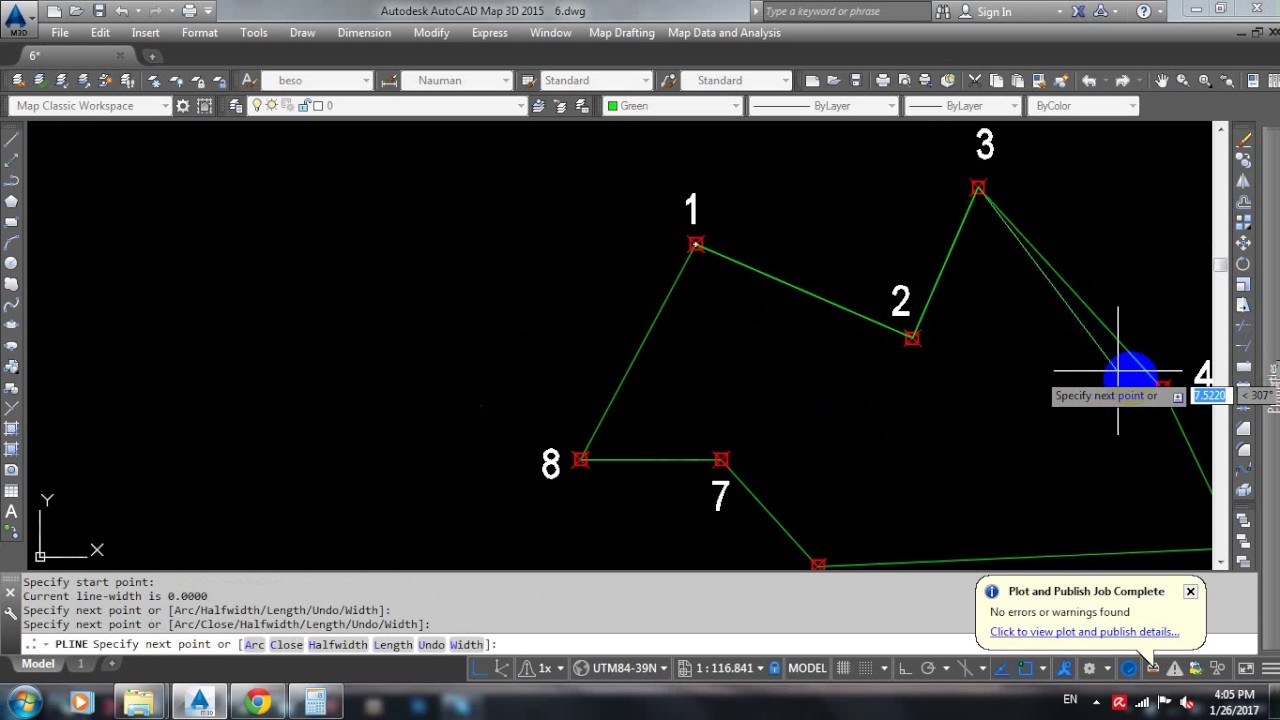Click the dynamic input distance field near cursor
This screenshot has width=1280, height=720.
[1209, 396]
